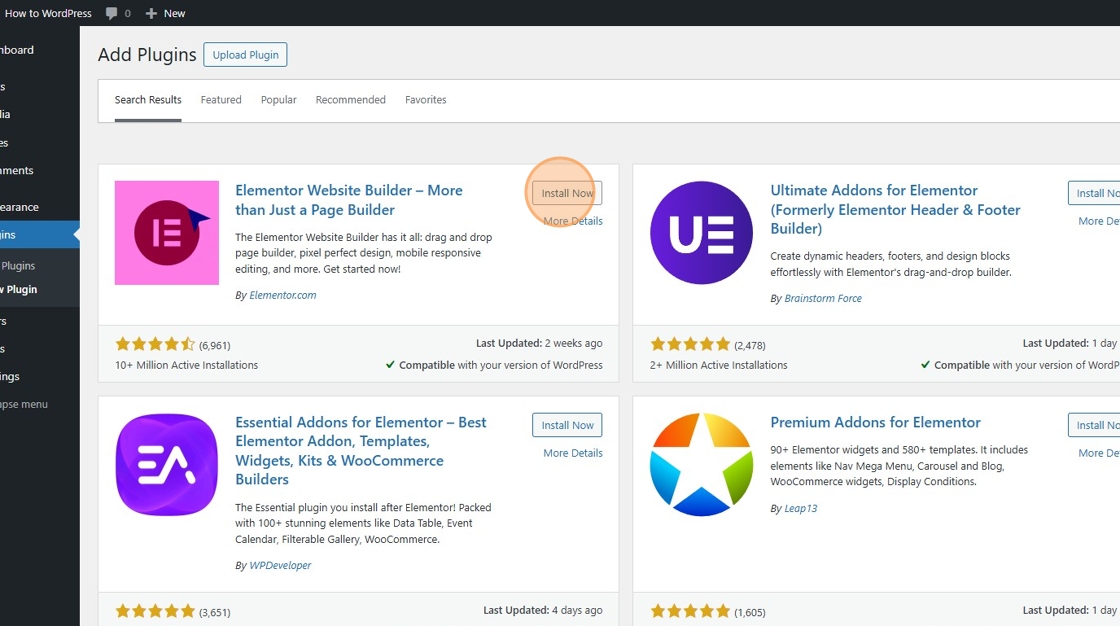Click the Premium Addons description text
Image resolution: width=1120 pixels, height=626 pixels.
click(899, 466)
